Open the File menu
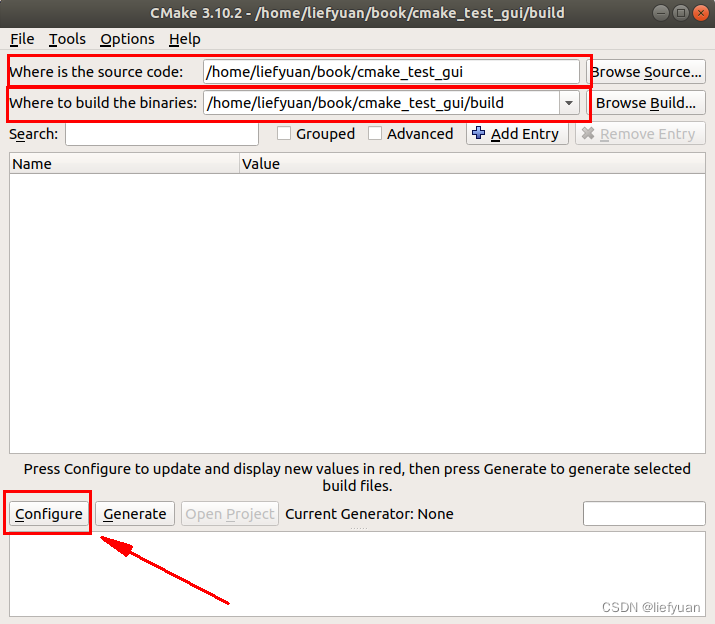 coord(22,39)
